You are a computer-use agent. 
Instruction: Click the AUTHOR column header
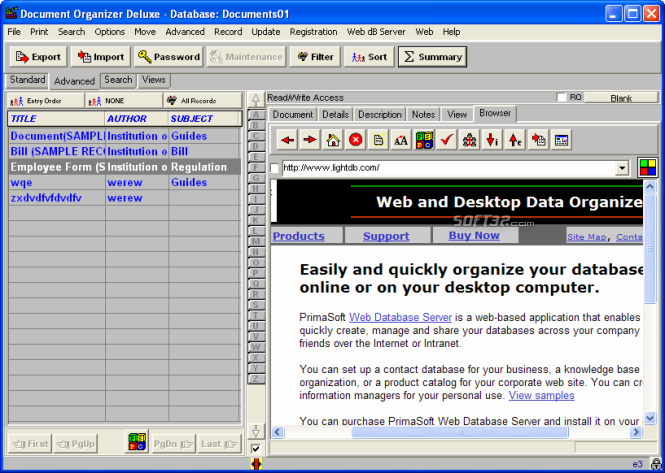click(136, 119)
